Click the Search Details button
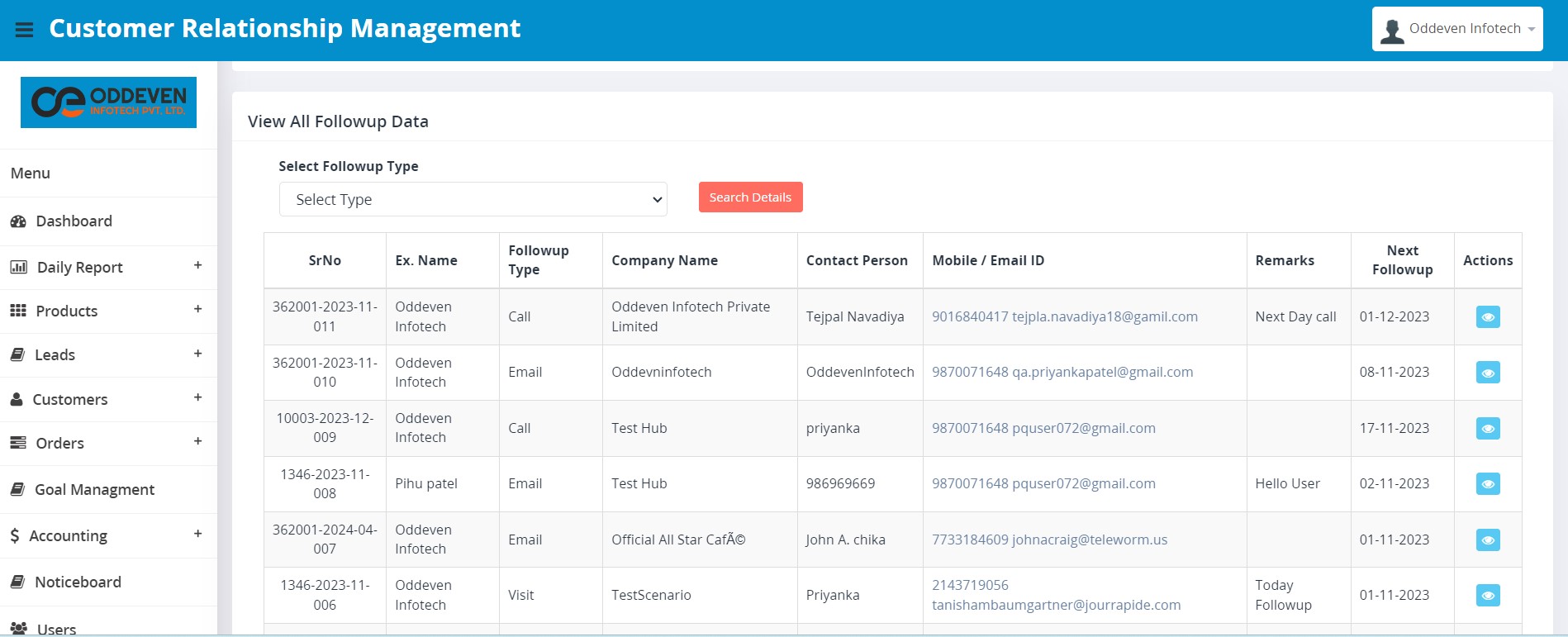Screen dimensions: 1568x637 pos(749,197)
